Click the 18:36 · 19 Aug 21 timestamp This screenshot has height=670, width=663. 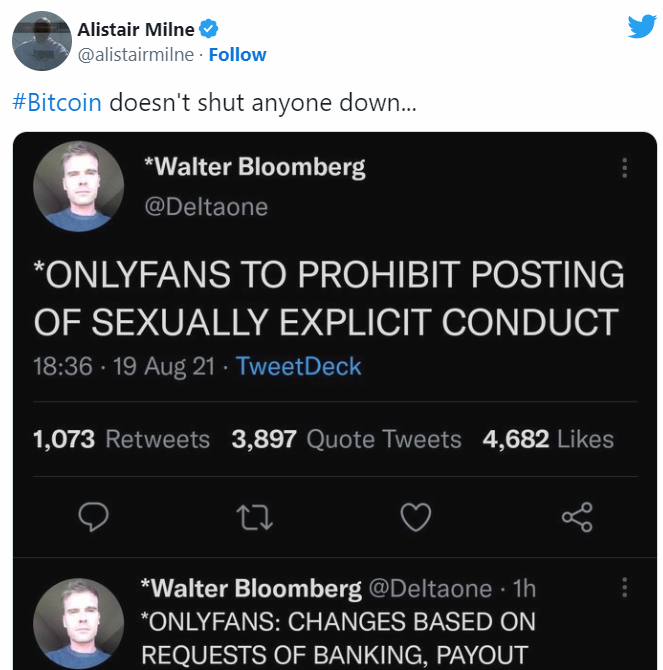[x=124, y=367]
